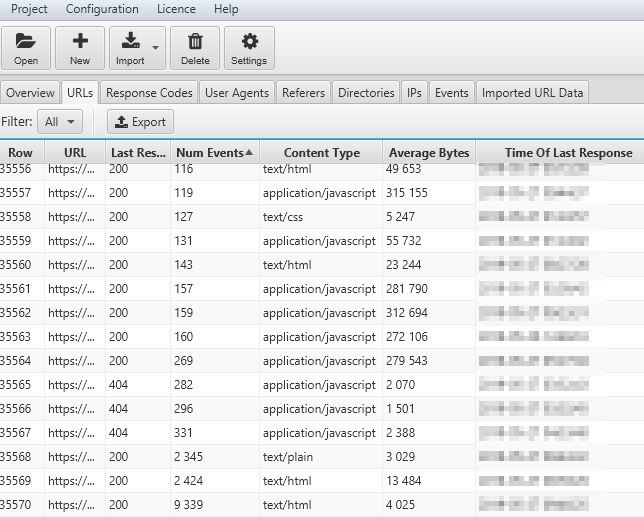Go to the Imported URL Data tab
The width and height of the screenshot is (644, 517).
pos(532,93)
